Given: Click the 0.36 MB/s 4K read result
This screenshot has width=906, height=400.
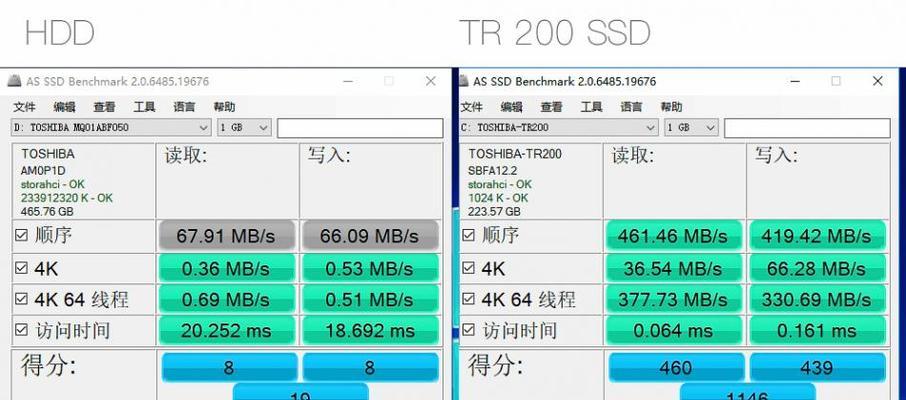Looking at the screenshot, I should 226,268.
